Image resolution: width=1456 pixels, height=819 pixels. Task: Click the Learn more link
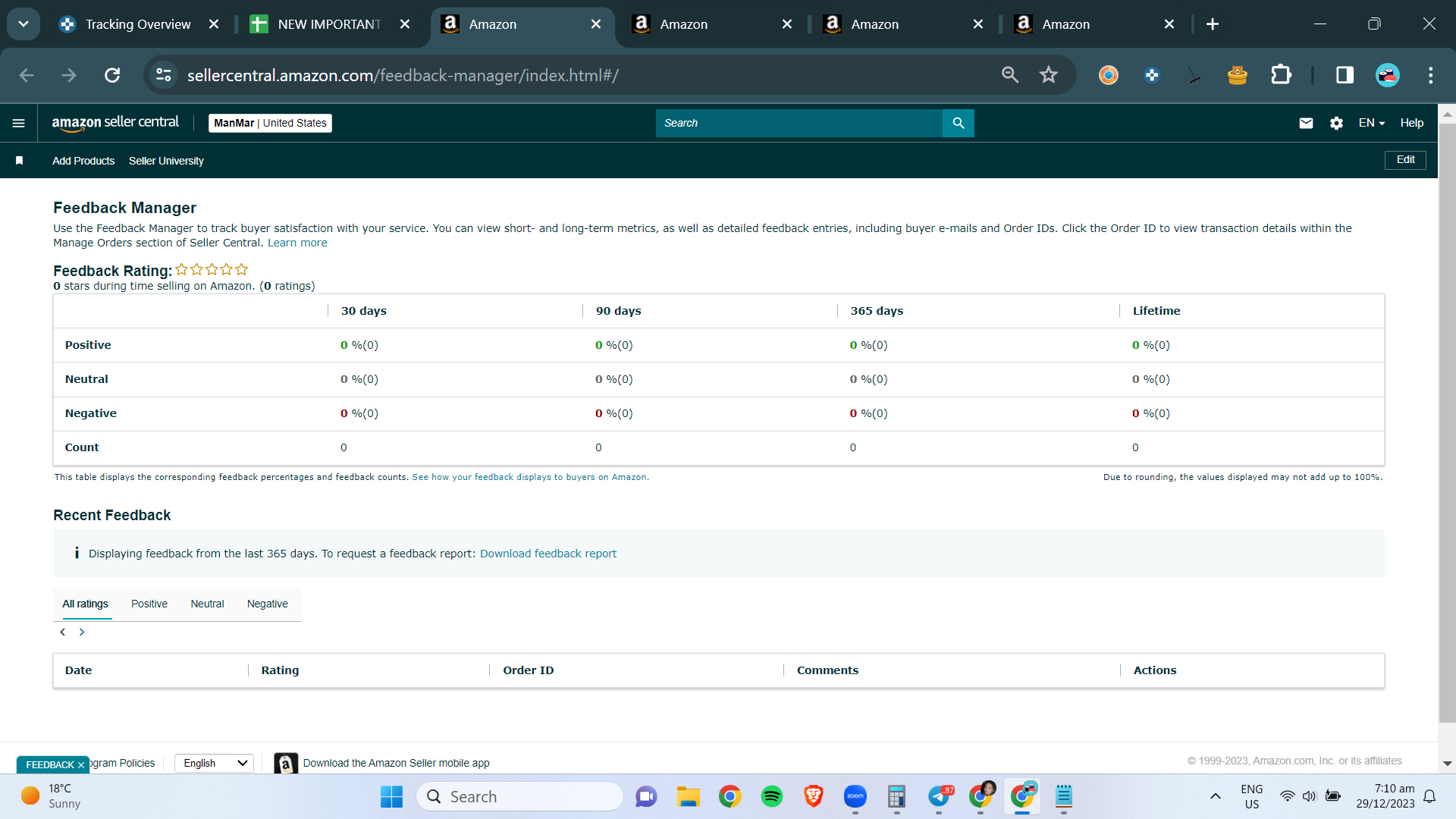tap(297, 243)
